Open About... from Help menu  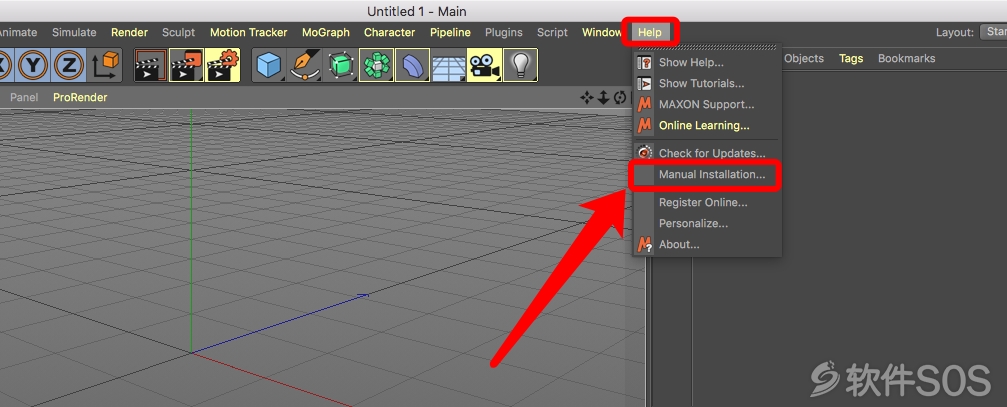point(707,245)
